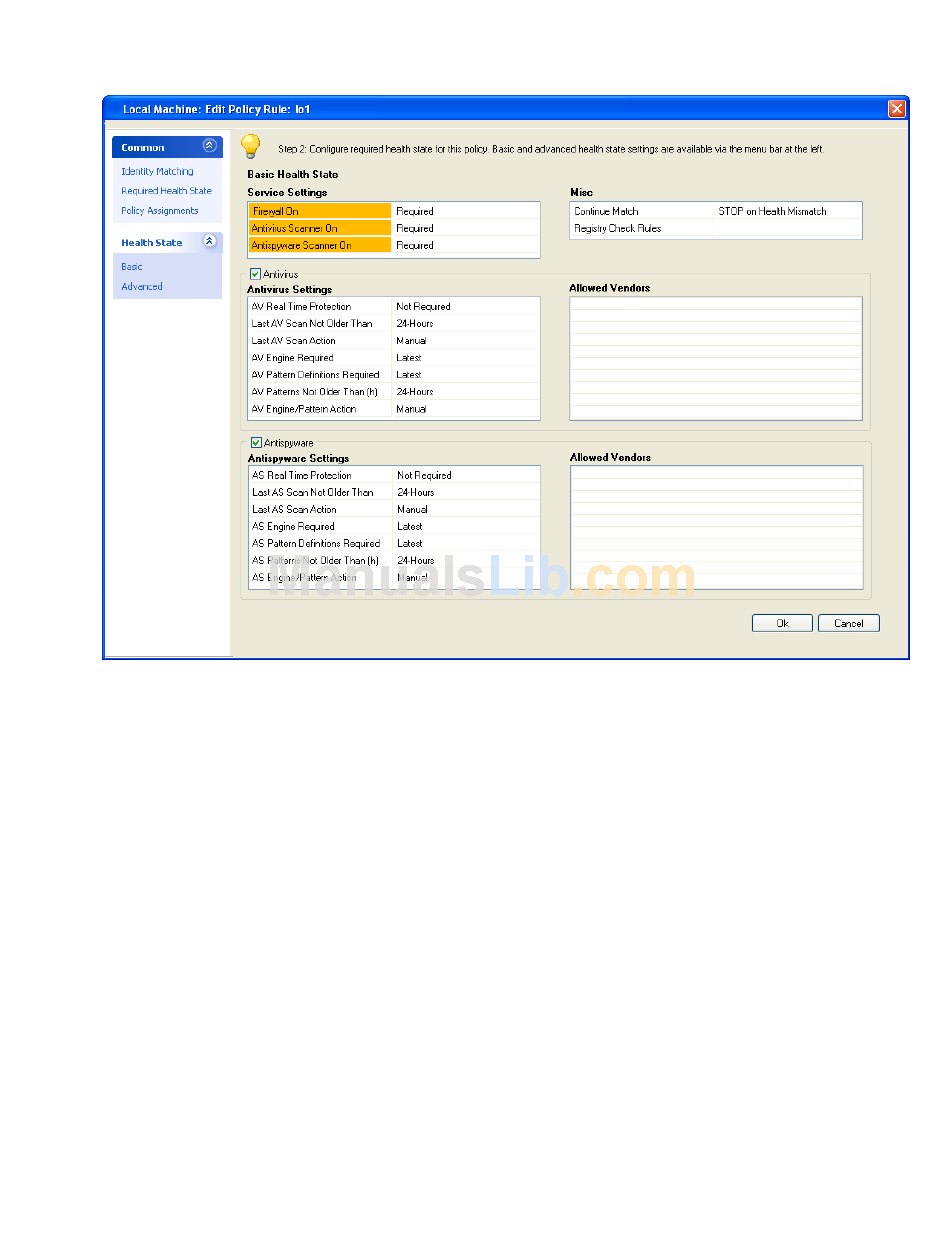
Task: Change AS Real Time Protection Not Required value
Action: (x=466, y=476)
